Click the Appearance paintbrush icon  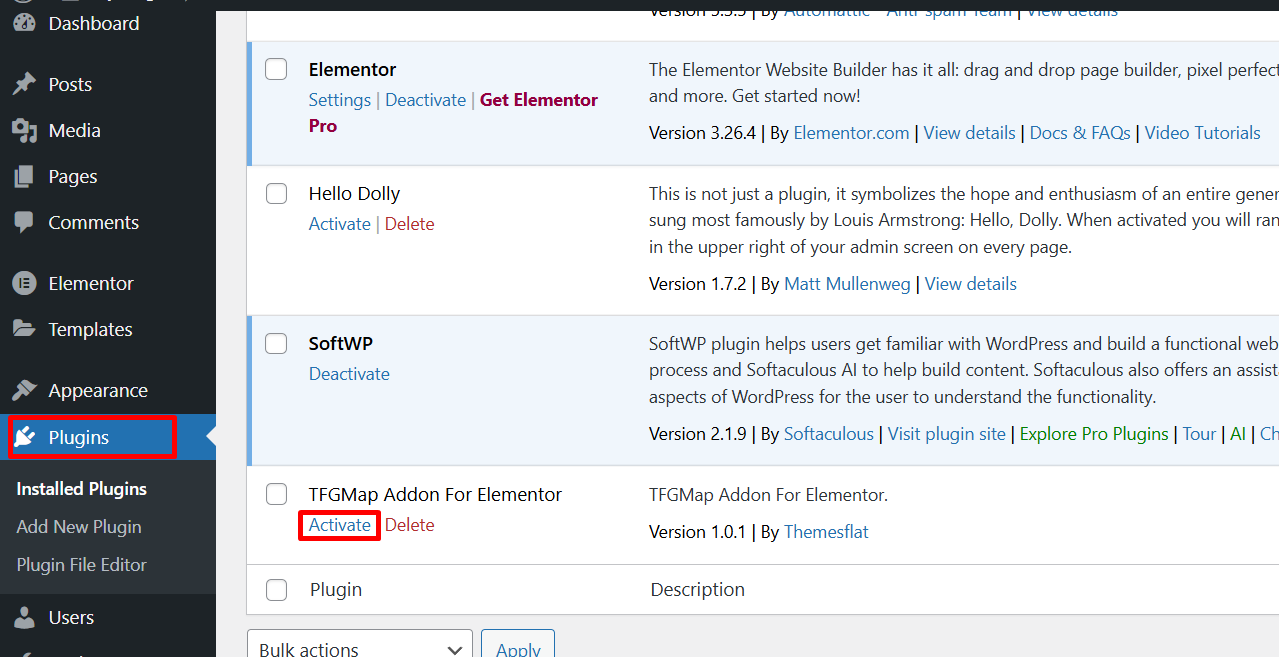coord(24,390)
